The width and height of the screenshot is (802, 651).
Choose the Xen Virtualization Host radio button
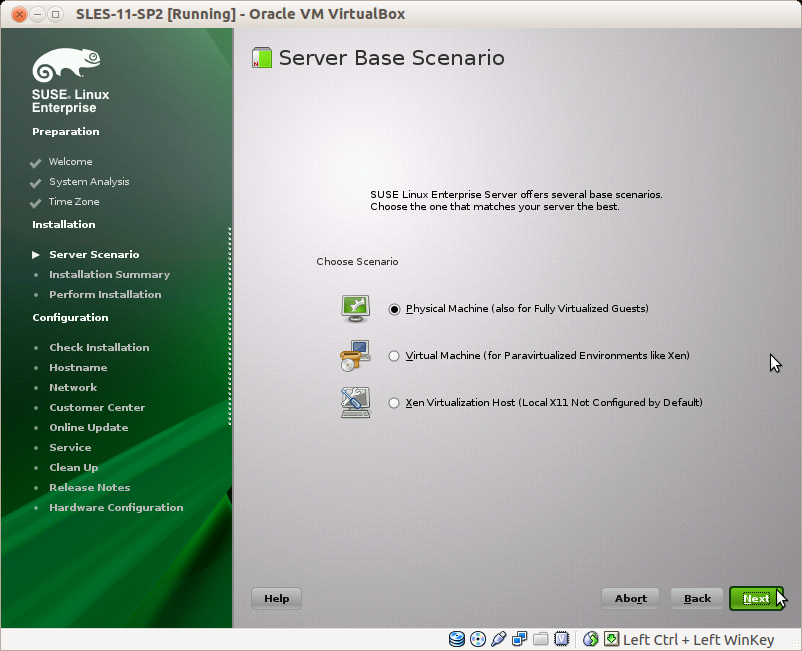click(x=394, y=403)
